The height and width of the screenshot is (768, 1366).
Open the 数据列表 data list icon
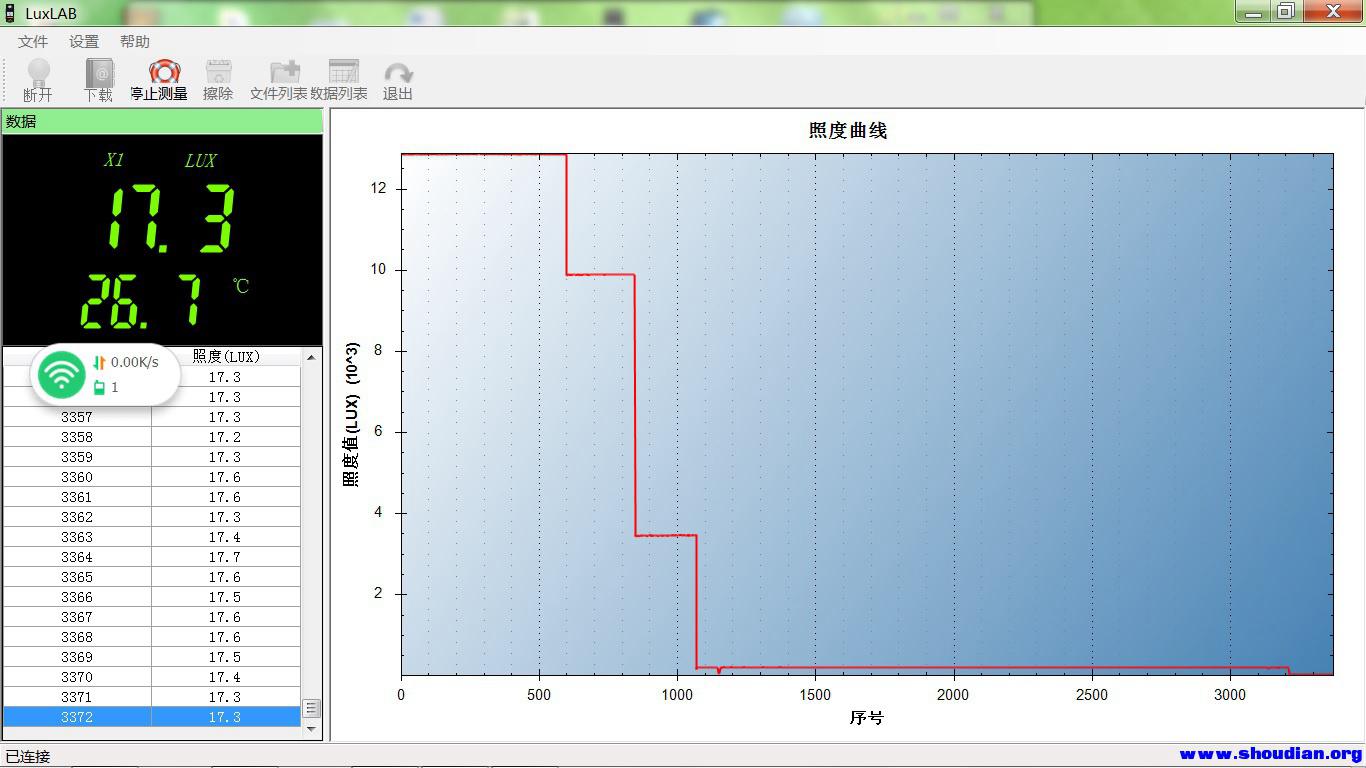coord(338,80)
